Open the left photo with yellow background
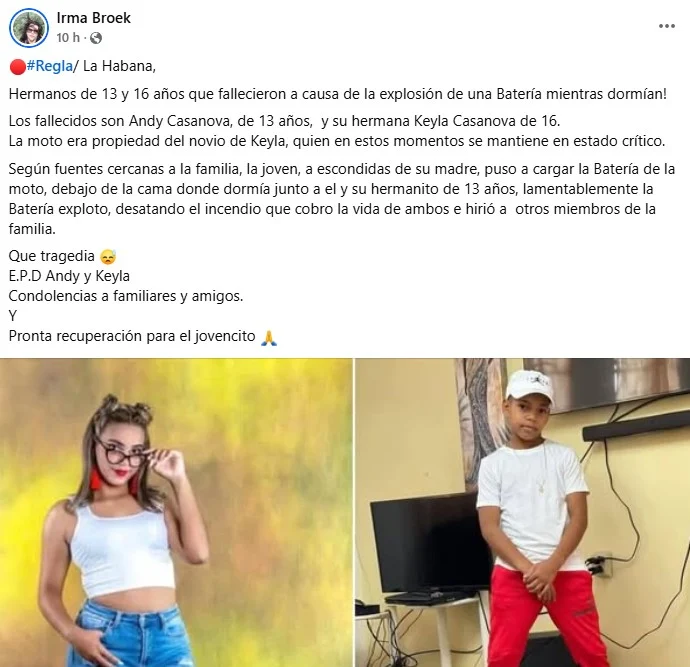The height and width of the screenshot is (667, 690). click(x=176, y=513)
